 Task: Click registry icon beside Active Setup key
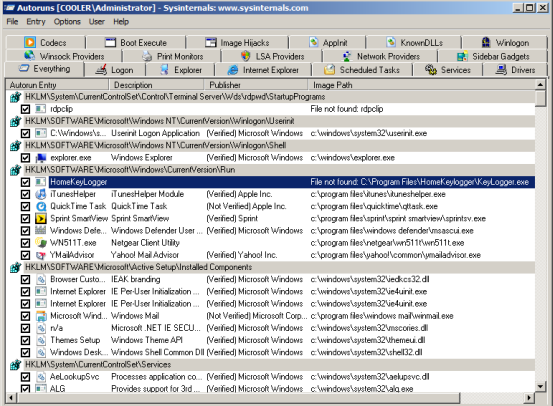coord(16,267)
